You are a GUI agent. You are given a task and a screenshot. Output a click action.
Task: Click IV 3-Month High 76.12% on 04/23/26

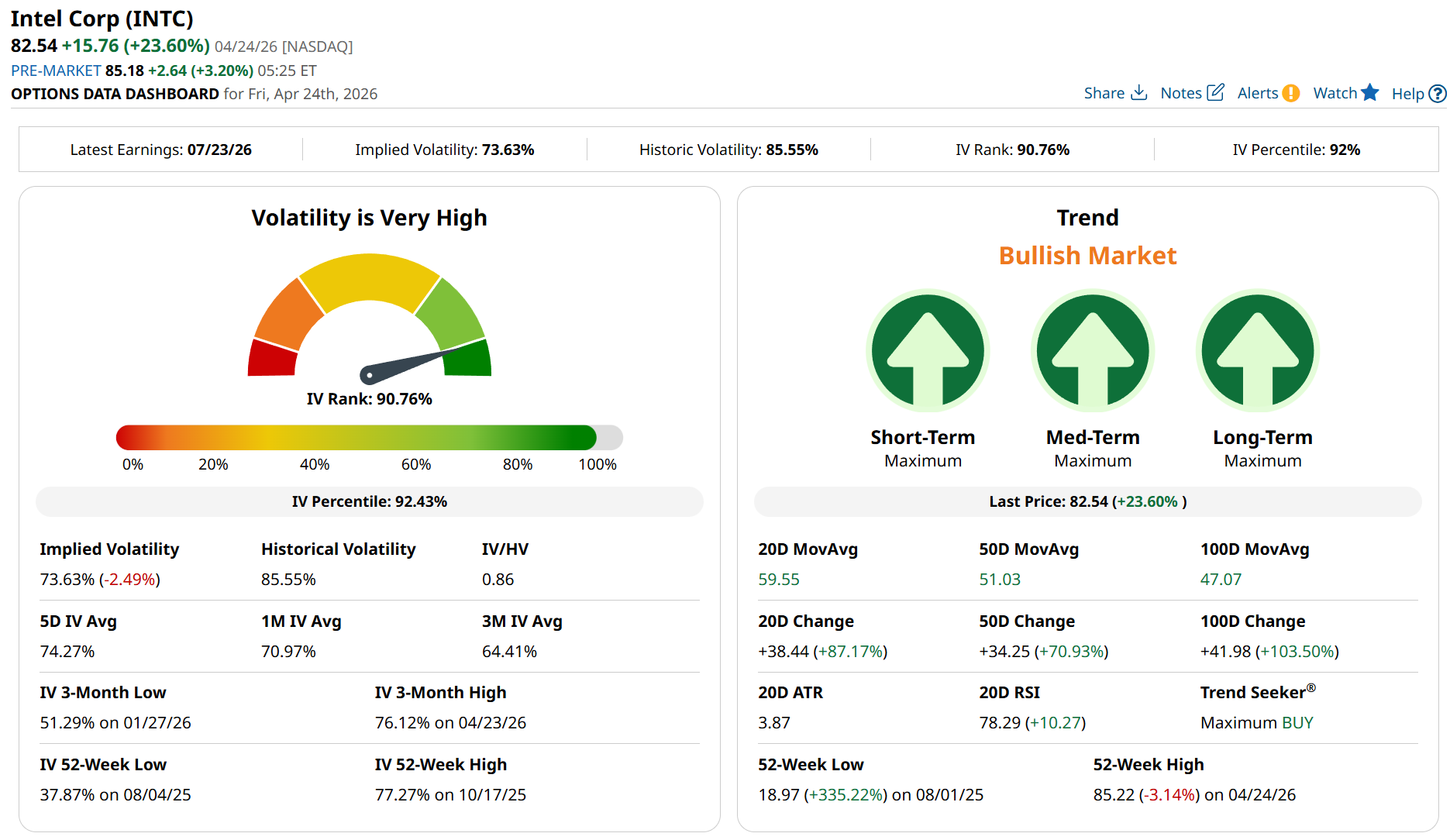tap(450, 723)
